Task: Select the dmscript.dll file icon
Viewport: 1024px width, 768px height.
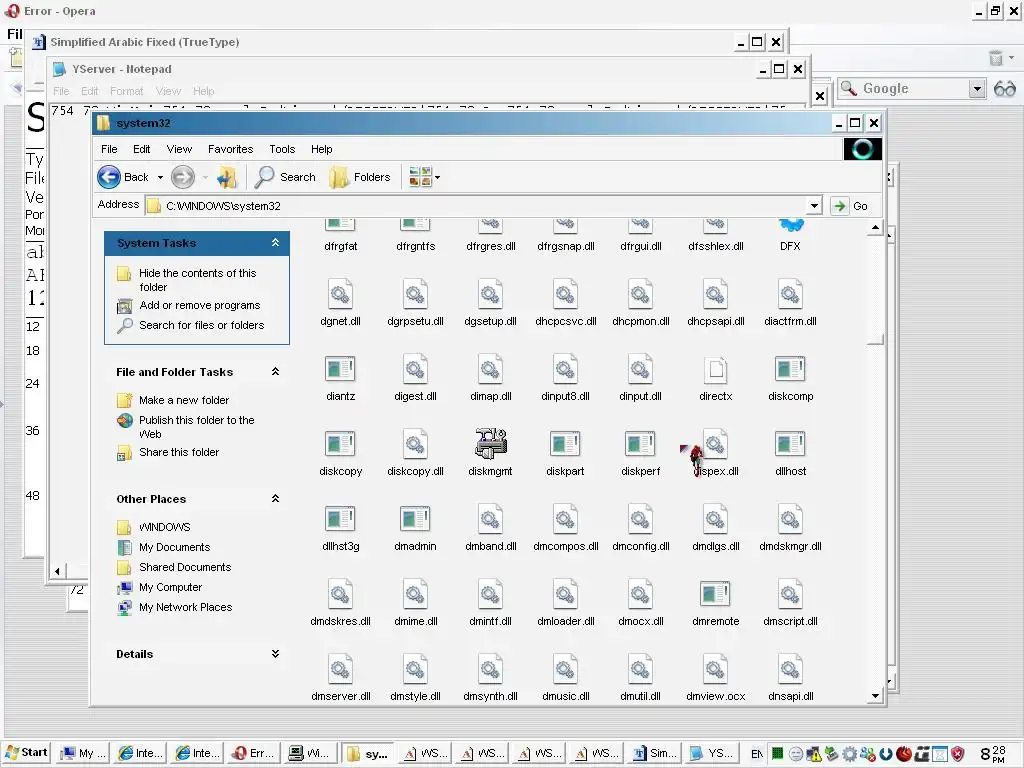Action: pos(790,594)
